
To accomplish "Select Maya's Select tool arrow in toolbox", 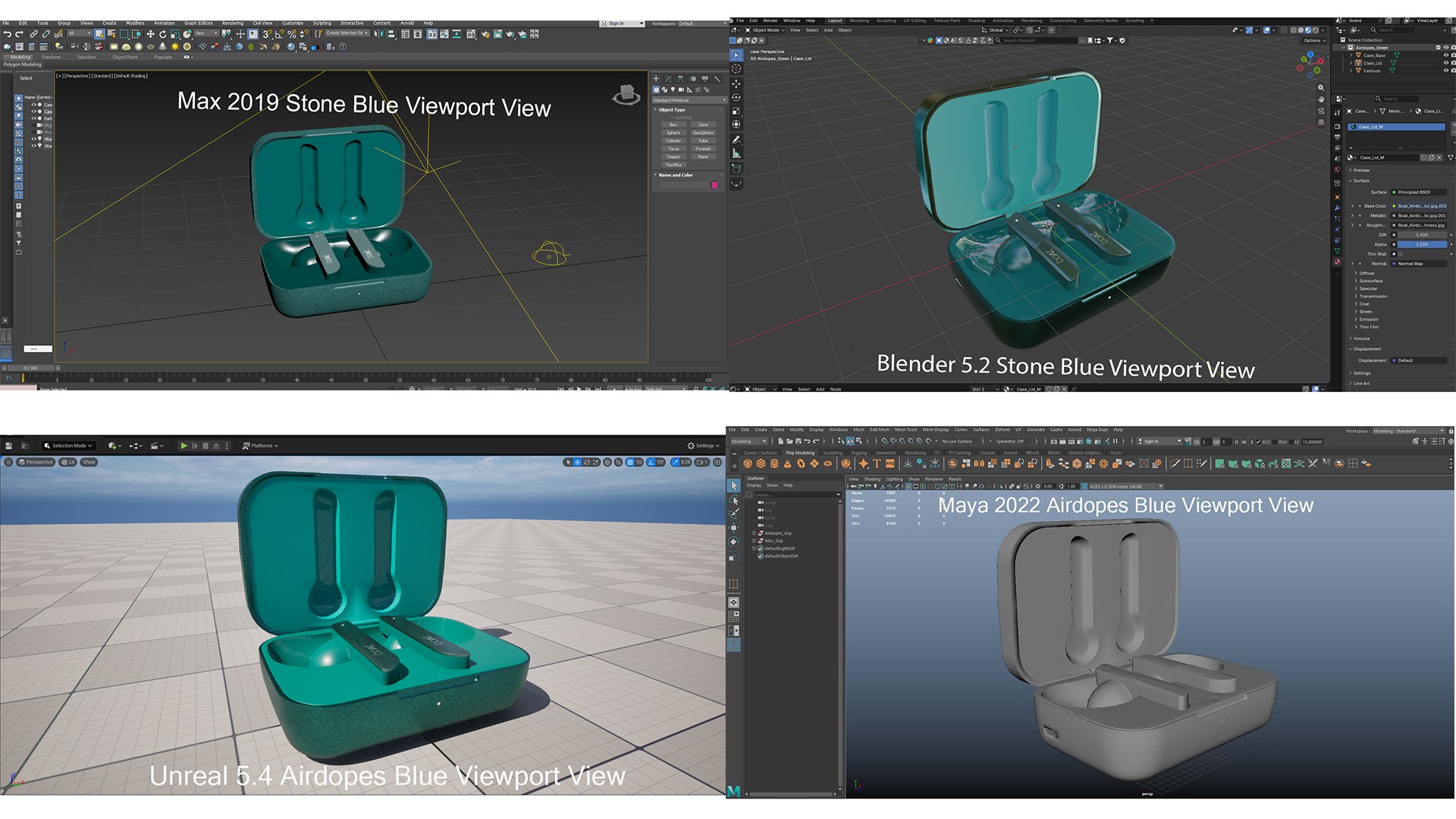I will click(x=733, y=485).
